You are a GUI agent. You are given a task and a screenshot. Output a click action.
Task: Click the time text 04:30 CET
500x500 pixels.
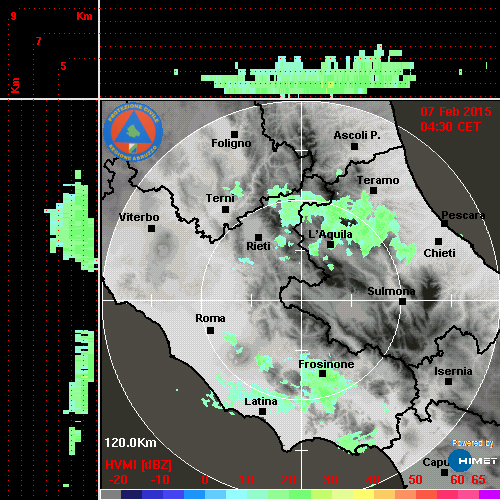[x=450, y=127]
